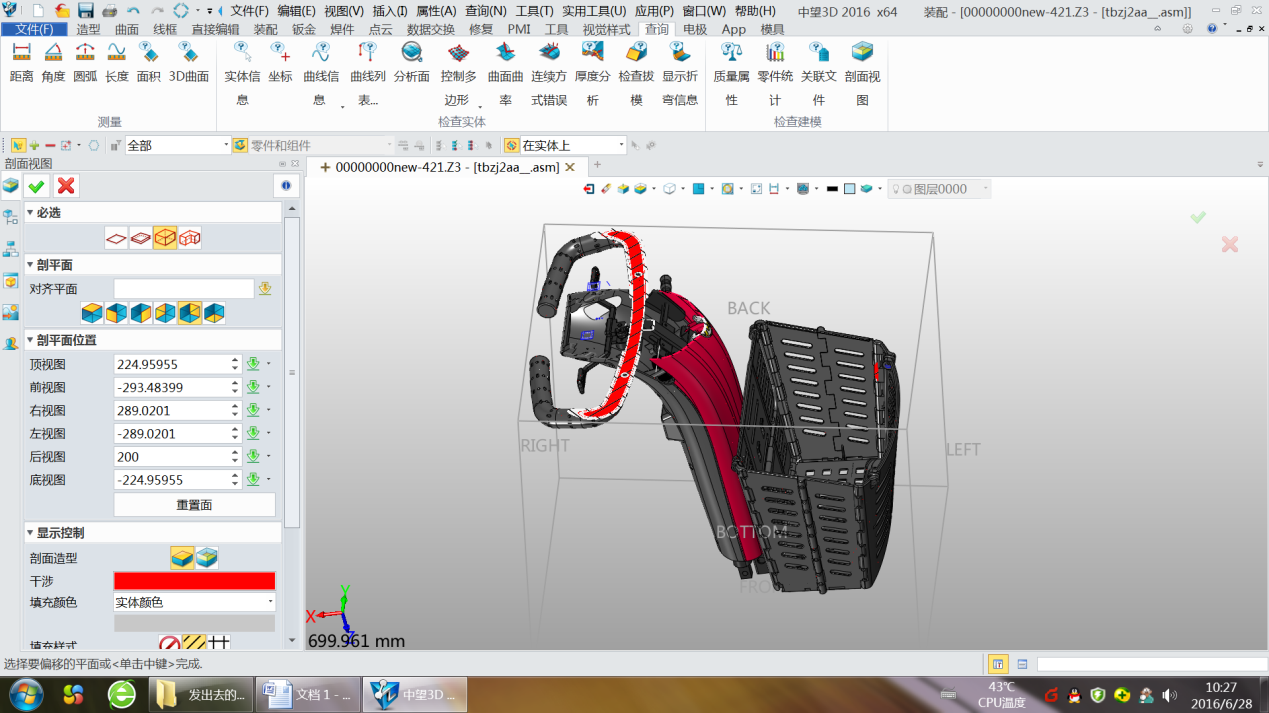1269x713 pixels.
Task: Click the red 干涉 color swatch
Action: tap(194, 581)
